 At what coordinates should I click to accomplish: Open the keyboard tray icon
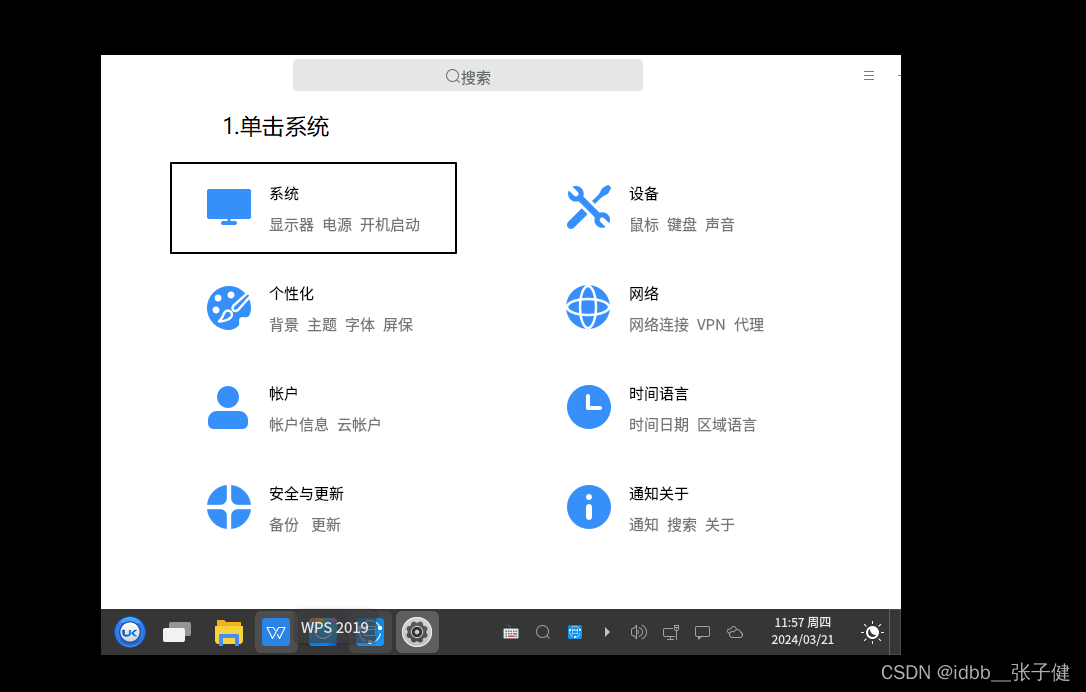click(511, 632)
